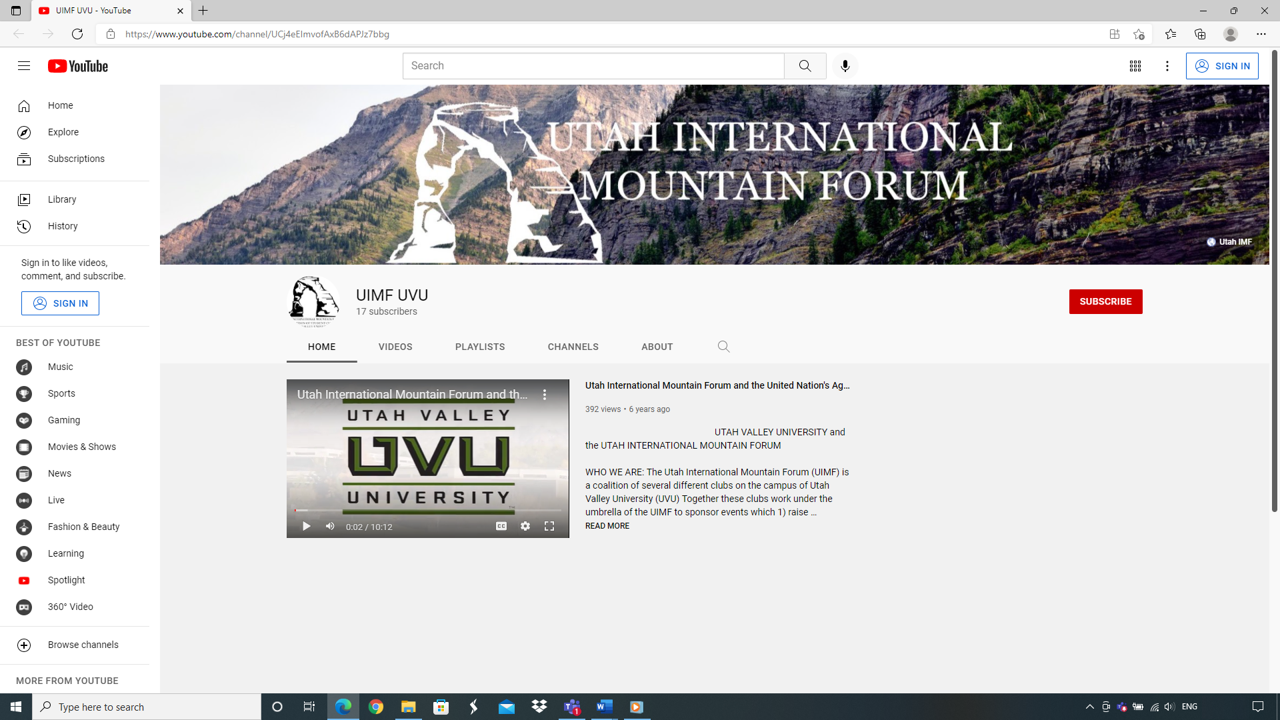Viewport: 1280px width, 720px height.
Task: Switch to the Home channel tab
Action: pos(322,347)
